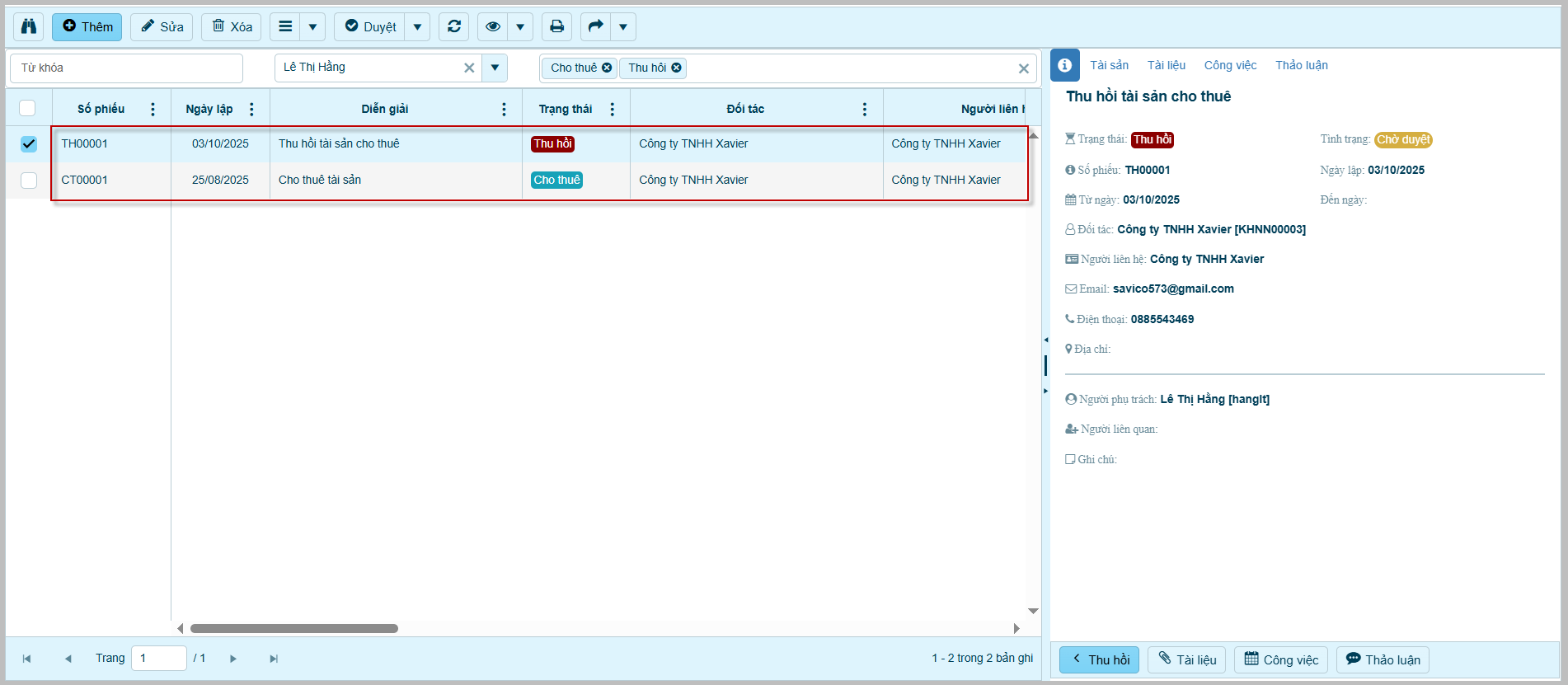
Task: Uncheck the TH00001 row checkbox
Action: click(x=29, y=144)
